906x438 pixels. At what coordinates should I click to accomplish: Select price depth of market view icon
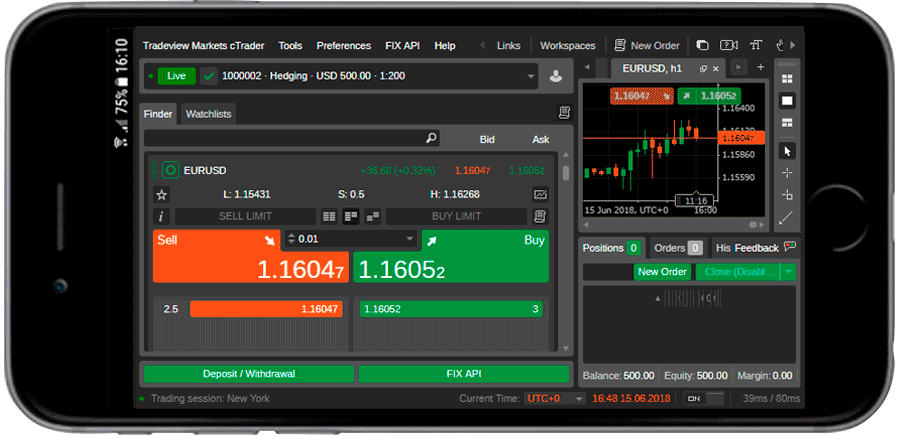click(351, 217)
